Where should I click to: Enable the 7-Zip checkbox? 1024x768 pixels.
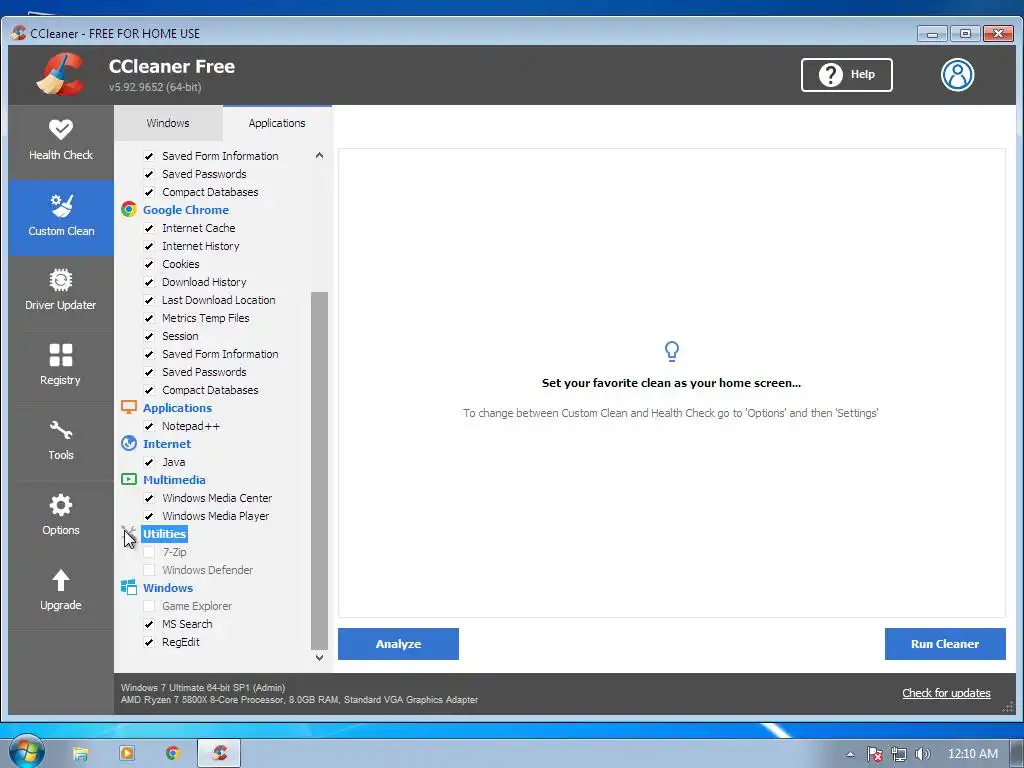[149, 552]
